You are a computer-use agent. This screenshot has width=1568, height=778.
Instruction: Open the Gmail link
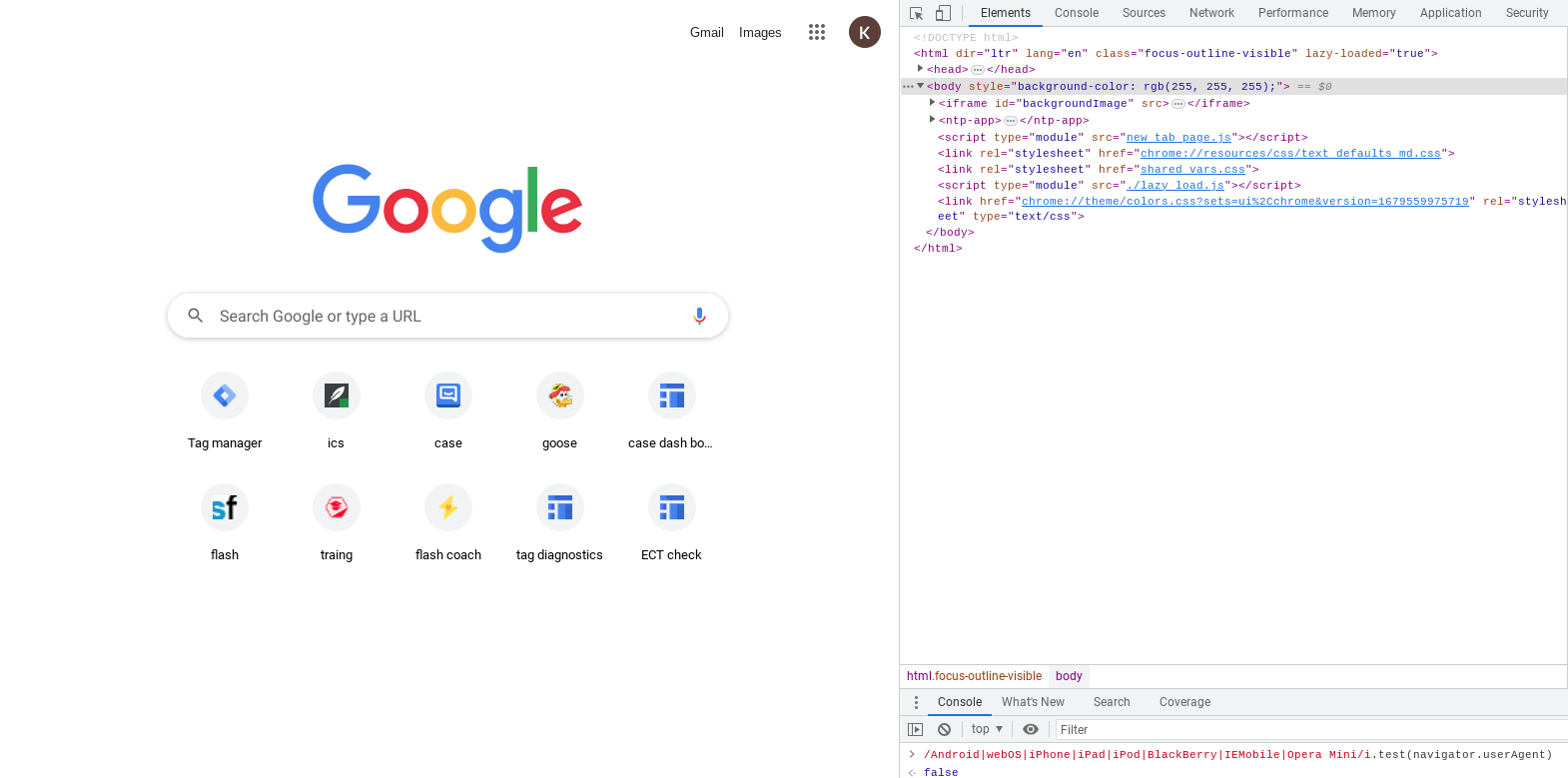(707, 32)
